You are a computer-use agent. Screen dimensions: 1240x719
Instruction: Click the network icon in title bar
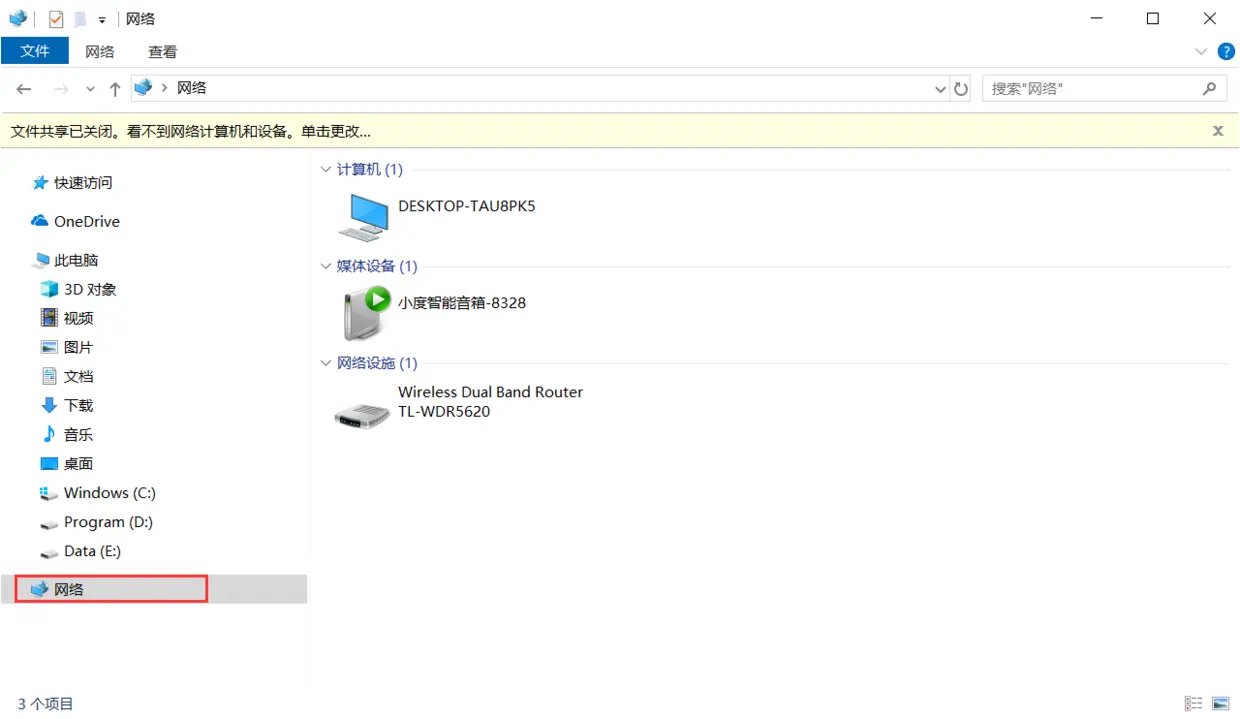(17, 18)
